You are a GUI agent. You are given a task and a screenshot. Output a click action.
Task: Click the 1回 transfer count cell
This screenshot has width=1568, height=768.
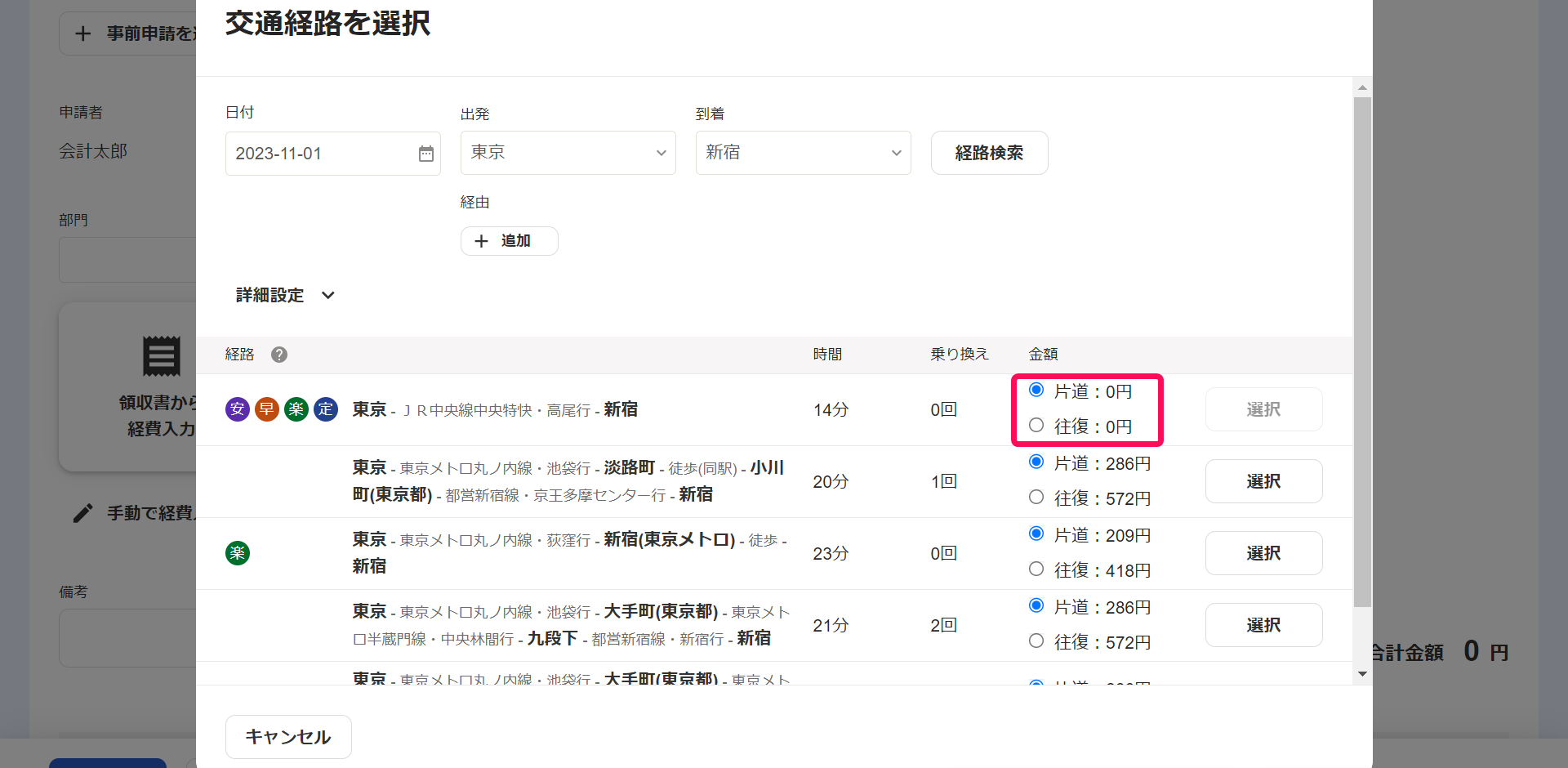pos(943,482)
